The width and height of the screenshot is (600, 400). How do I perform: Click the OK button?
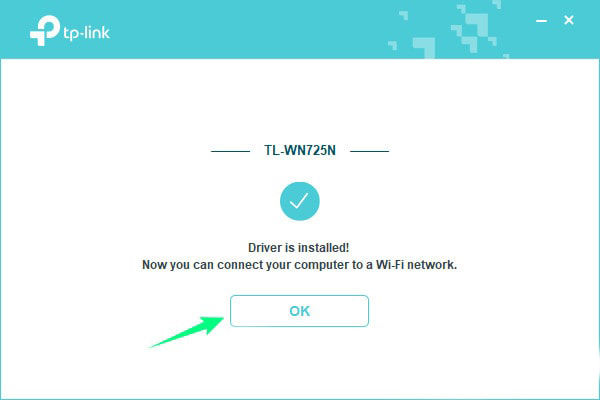click(299, 311)
